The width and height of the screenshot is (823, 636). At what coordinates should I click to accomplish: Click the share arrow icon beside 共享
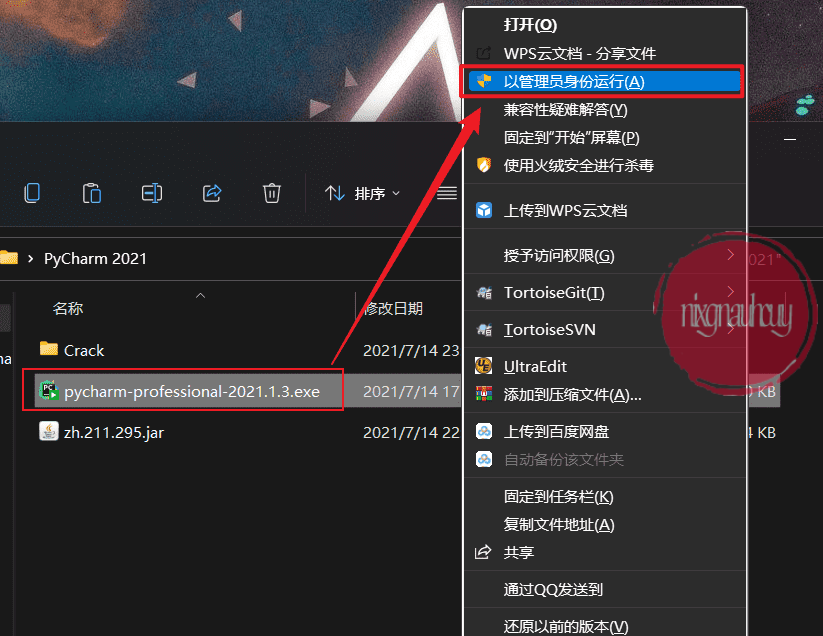click(483, 552)
